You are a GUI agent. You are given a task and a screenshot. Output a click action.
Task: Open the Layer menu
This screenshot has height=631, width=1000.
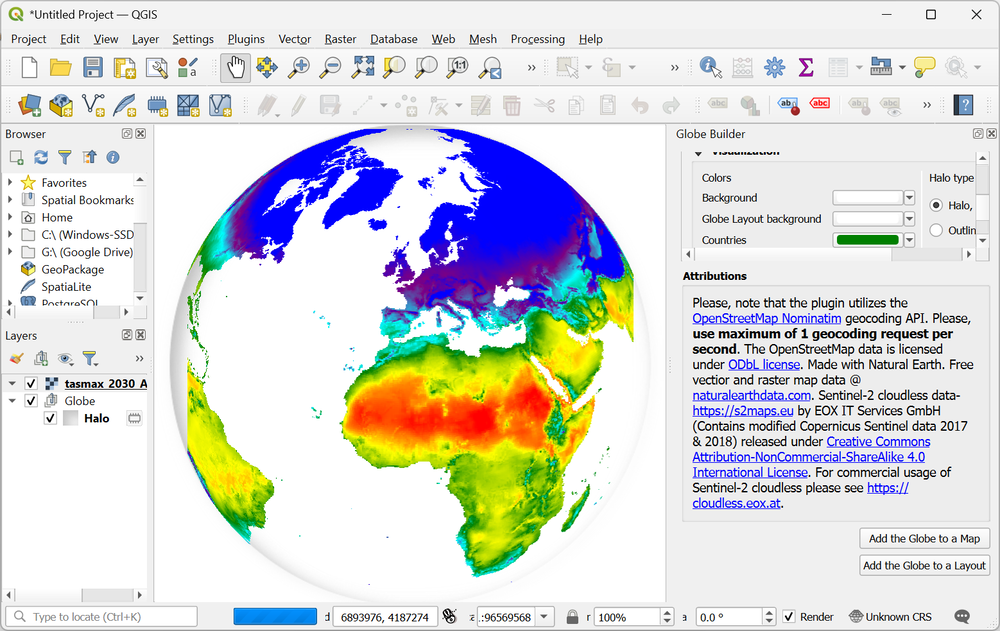(x=145, y=39)
